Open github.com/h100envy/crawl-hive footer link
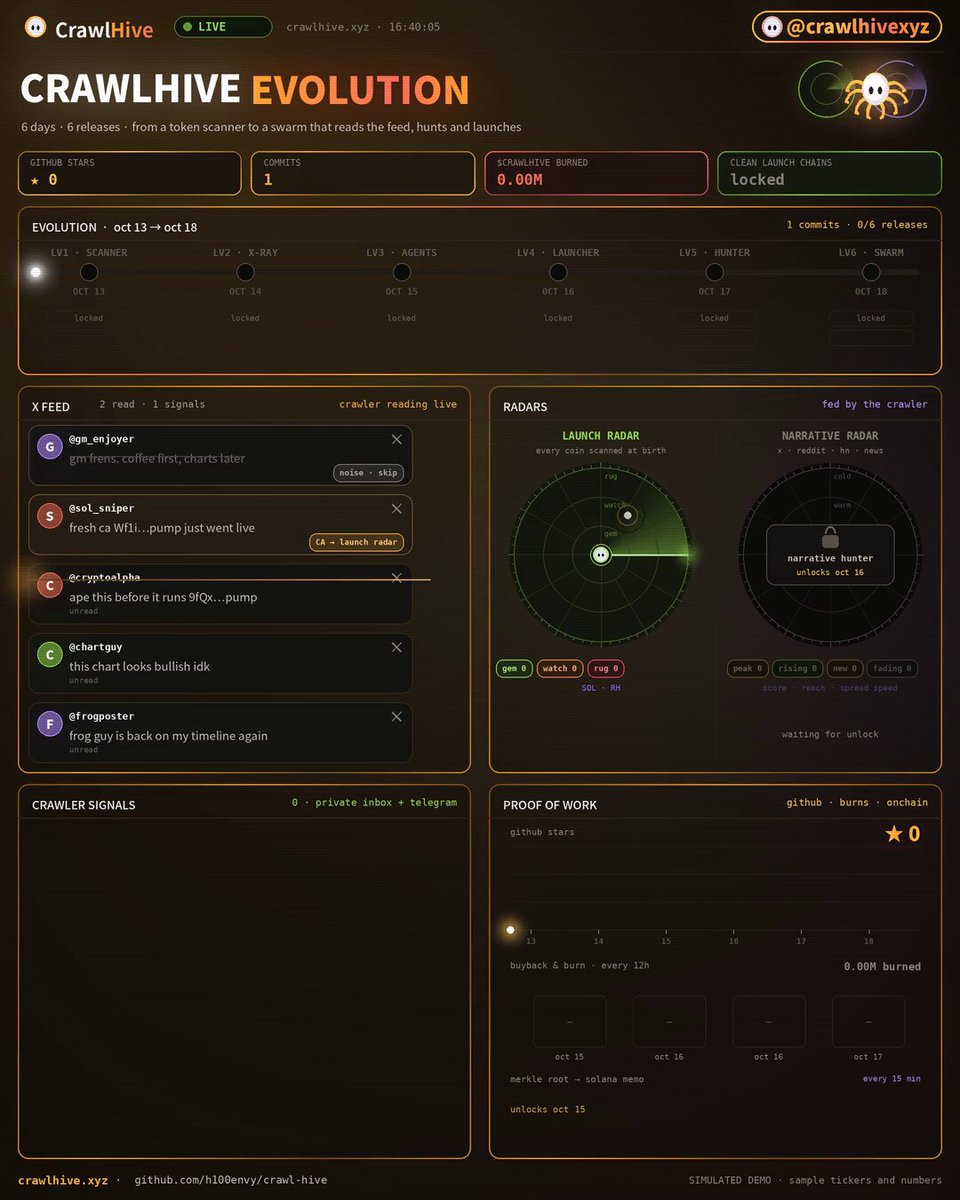 (231, 1180)
